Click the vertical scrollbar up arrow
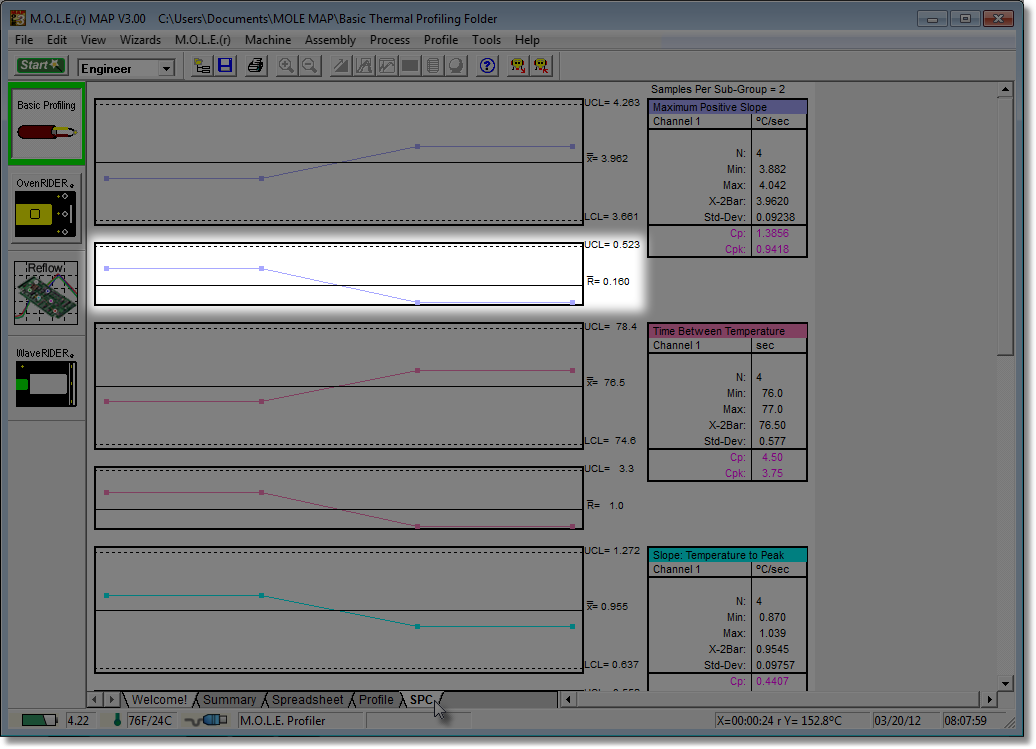Screen dimensions: 1036x749 [x=1005, y=89]
